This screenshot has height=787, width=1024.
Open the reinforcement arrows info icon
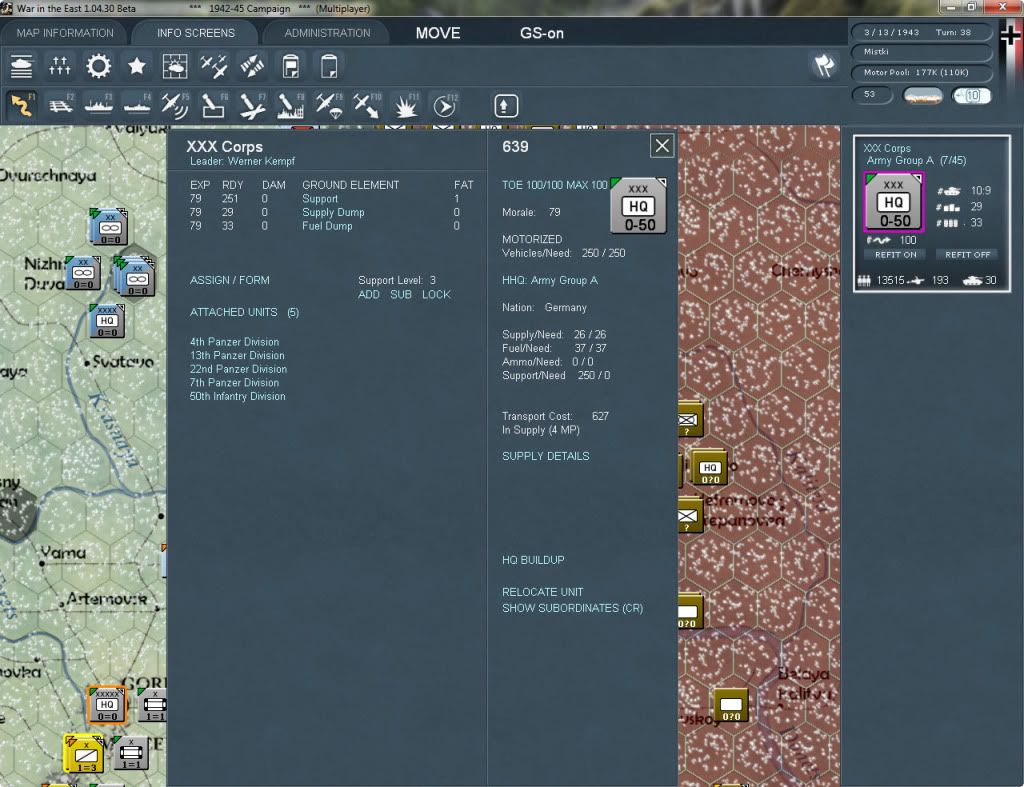[60, 66]
